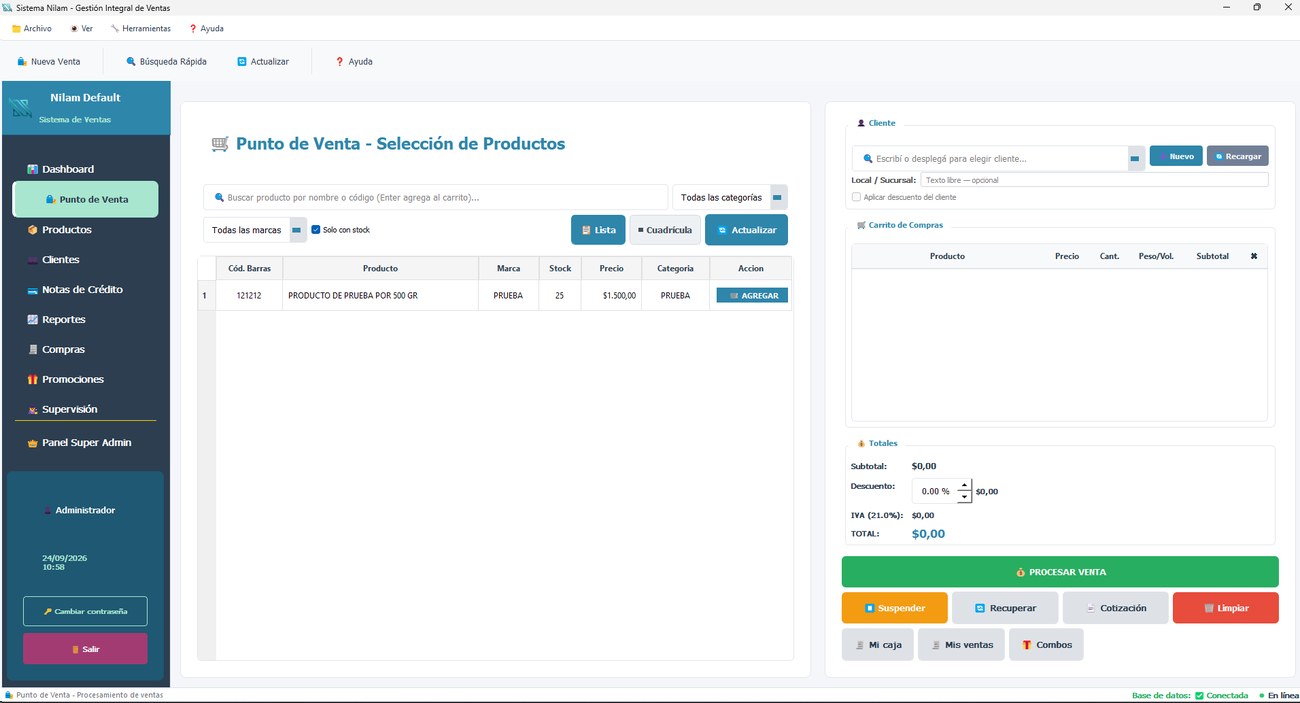This screenshot has width=1300, height=703.
Task: Click the Totales section icon
Action: click(861, 443)
